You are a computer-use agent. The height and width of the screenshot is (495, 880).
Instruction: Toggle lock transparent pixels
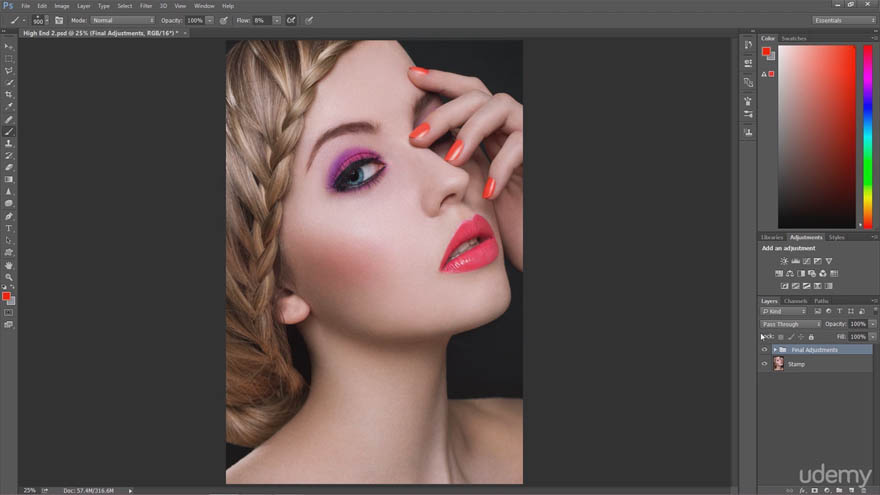pyautogui.click(x=781, y=337)
